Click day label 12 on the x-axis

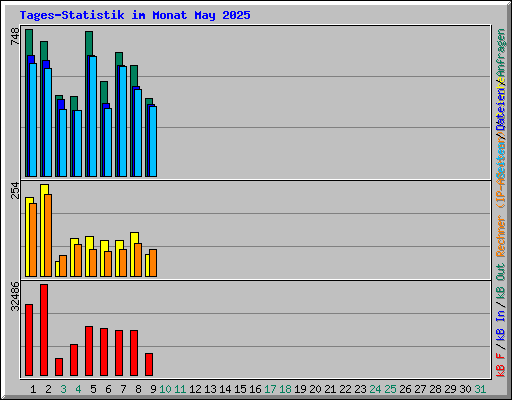pyautogui.click(x=195, y=389)
